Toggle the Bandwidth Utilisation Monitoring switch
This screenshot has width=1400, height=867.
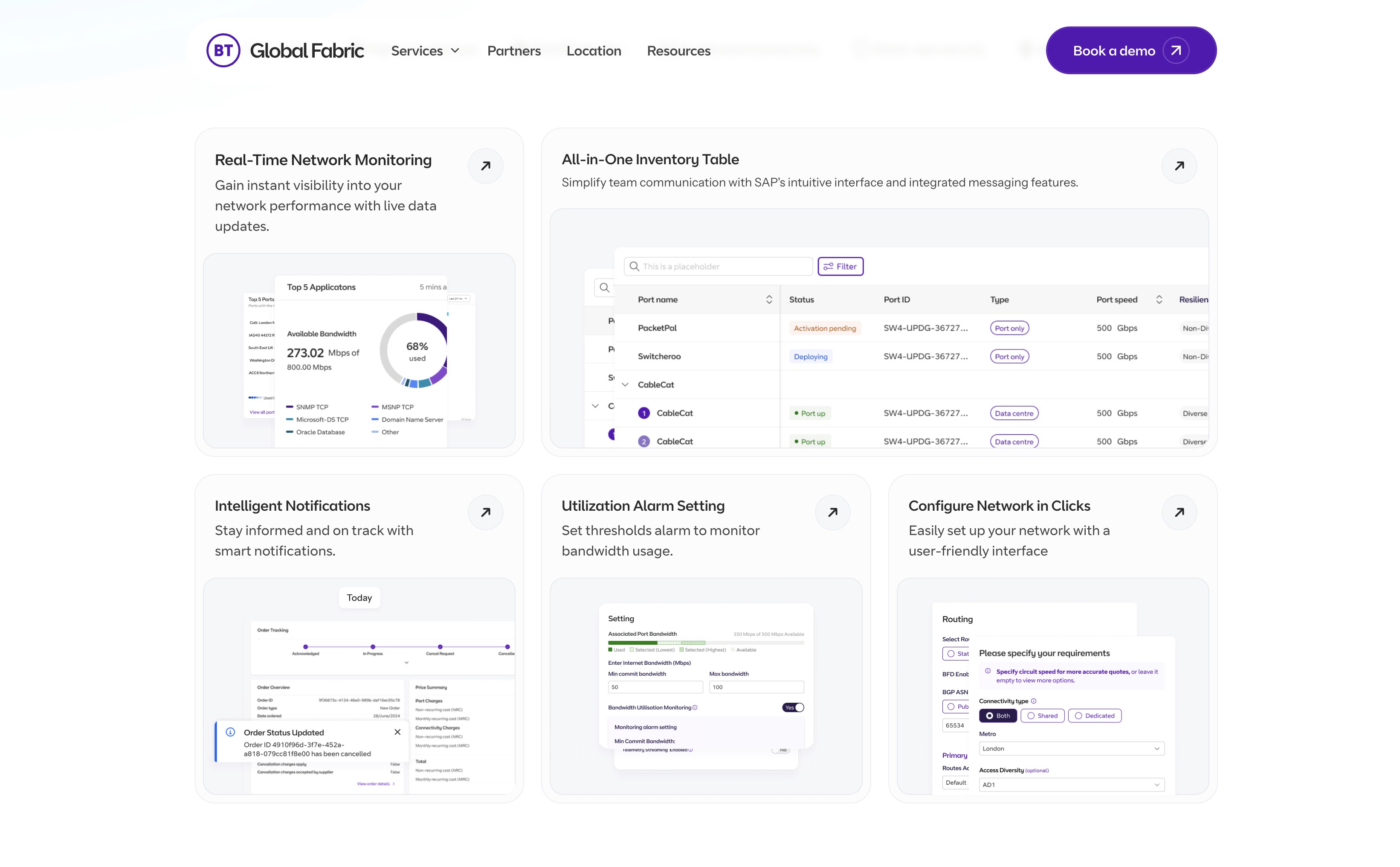point(793,707)
